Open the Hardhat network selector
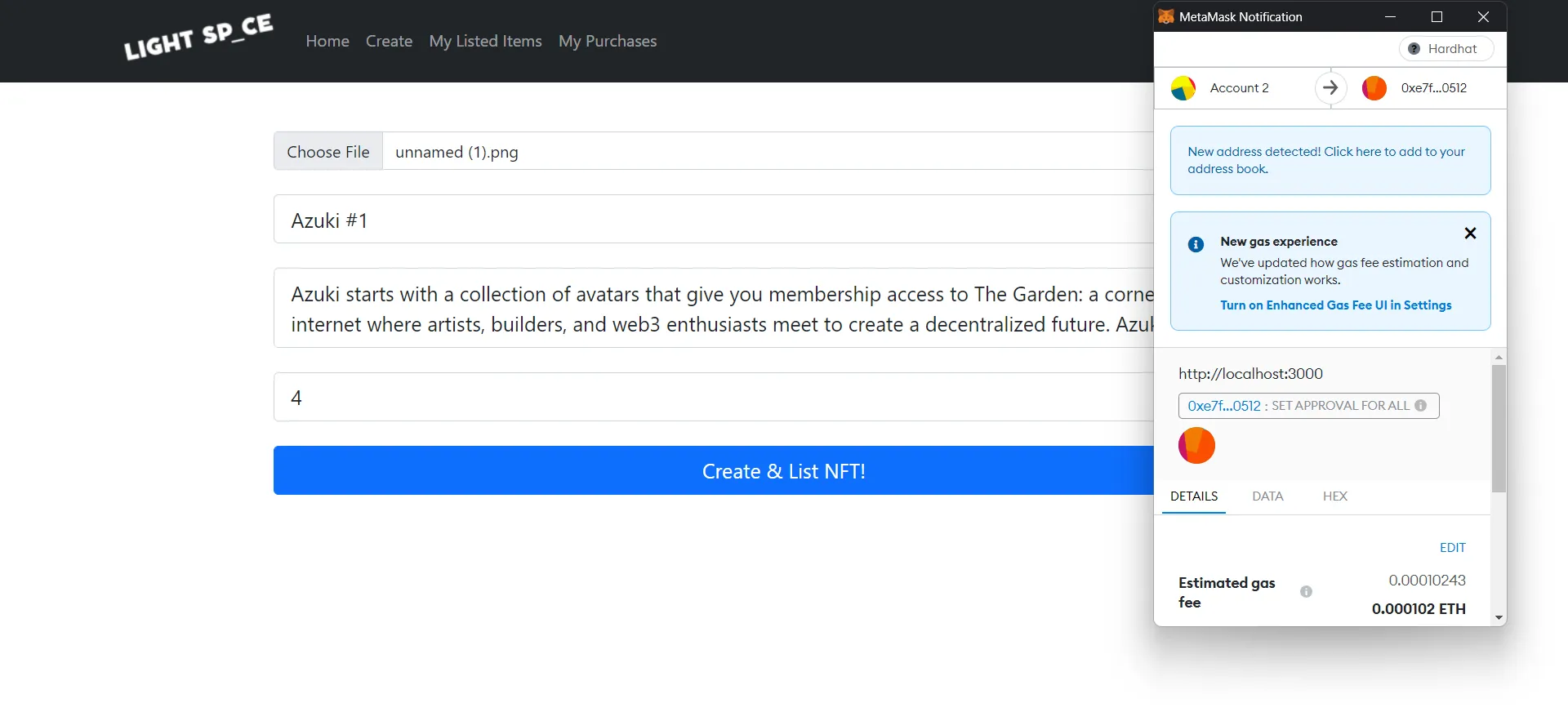This screenshot has height=721, width=1568. [x=1446, y=49]
